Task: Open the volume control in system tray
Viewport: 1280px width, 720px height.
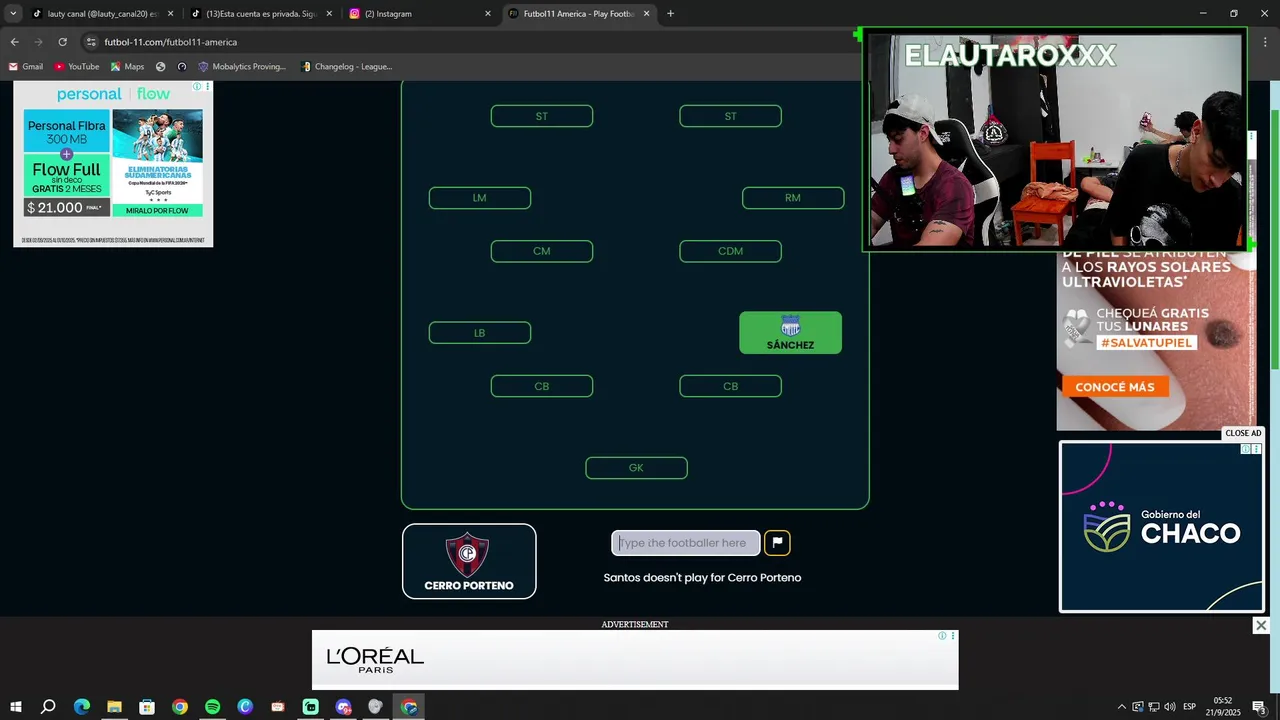Action: click(1169, 707)
